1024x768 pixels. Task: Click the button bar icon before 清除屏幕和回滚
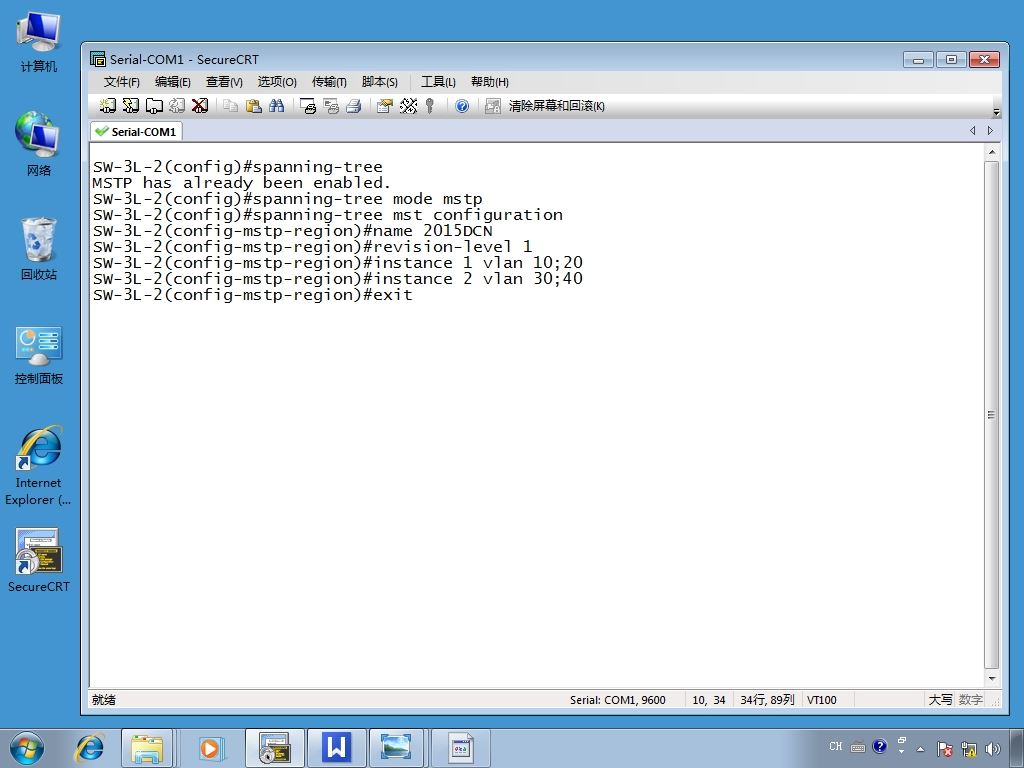click(492, 106)
